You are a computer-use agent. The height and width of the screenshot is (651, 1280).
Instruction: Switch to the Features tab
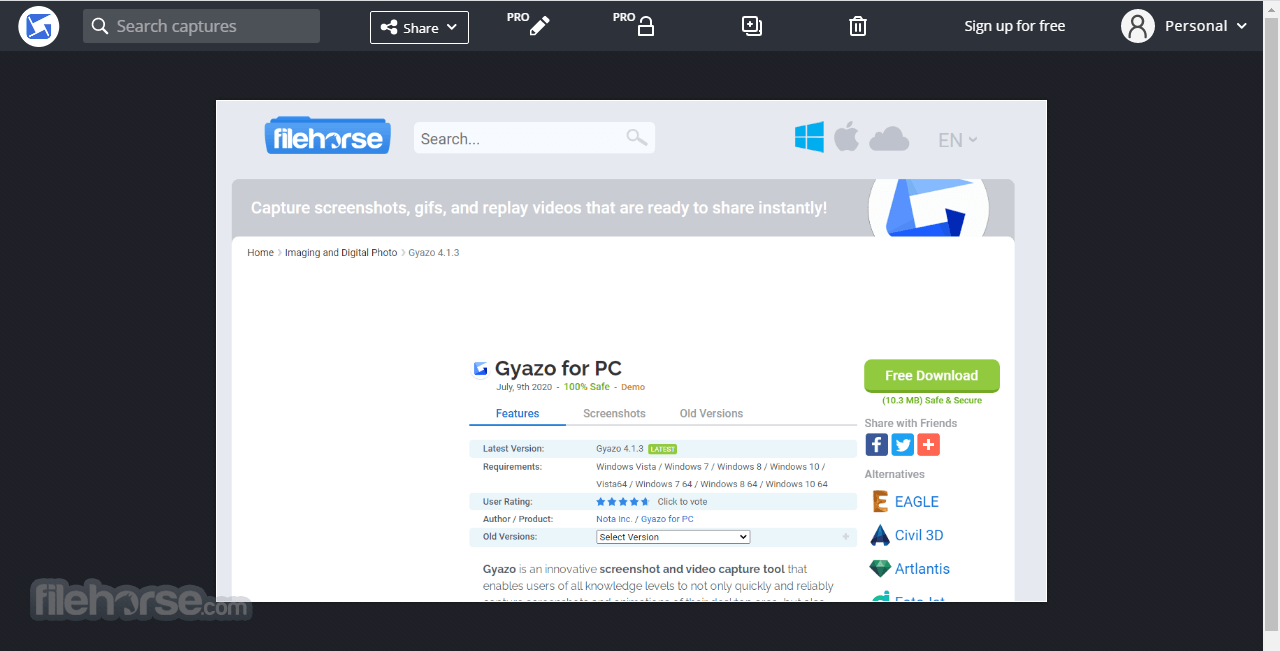click(x=517, y=414)
